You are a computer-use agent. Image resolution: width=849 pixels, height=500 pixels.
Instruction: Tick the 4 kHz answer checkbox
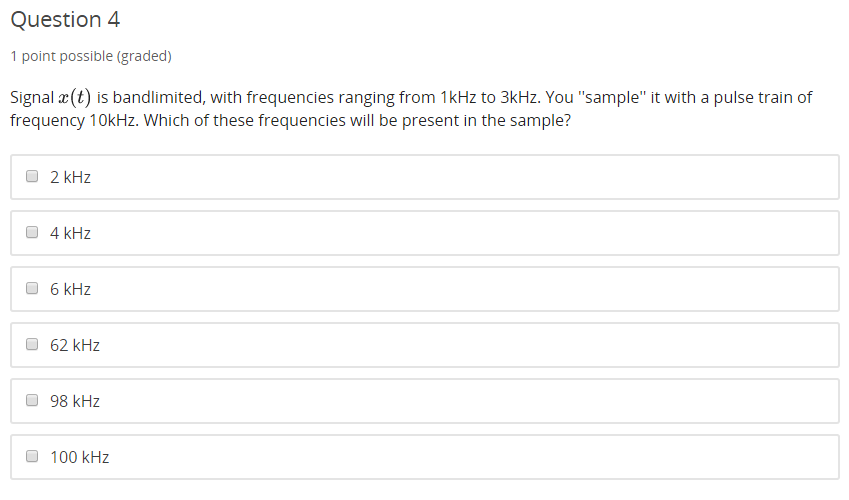pos(32,233)
